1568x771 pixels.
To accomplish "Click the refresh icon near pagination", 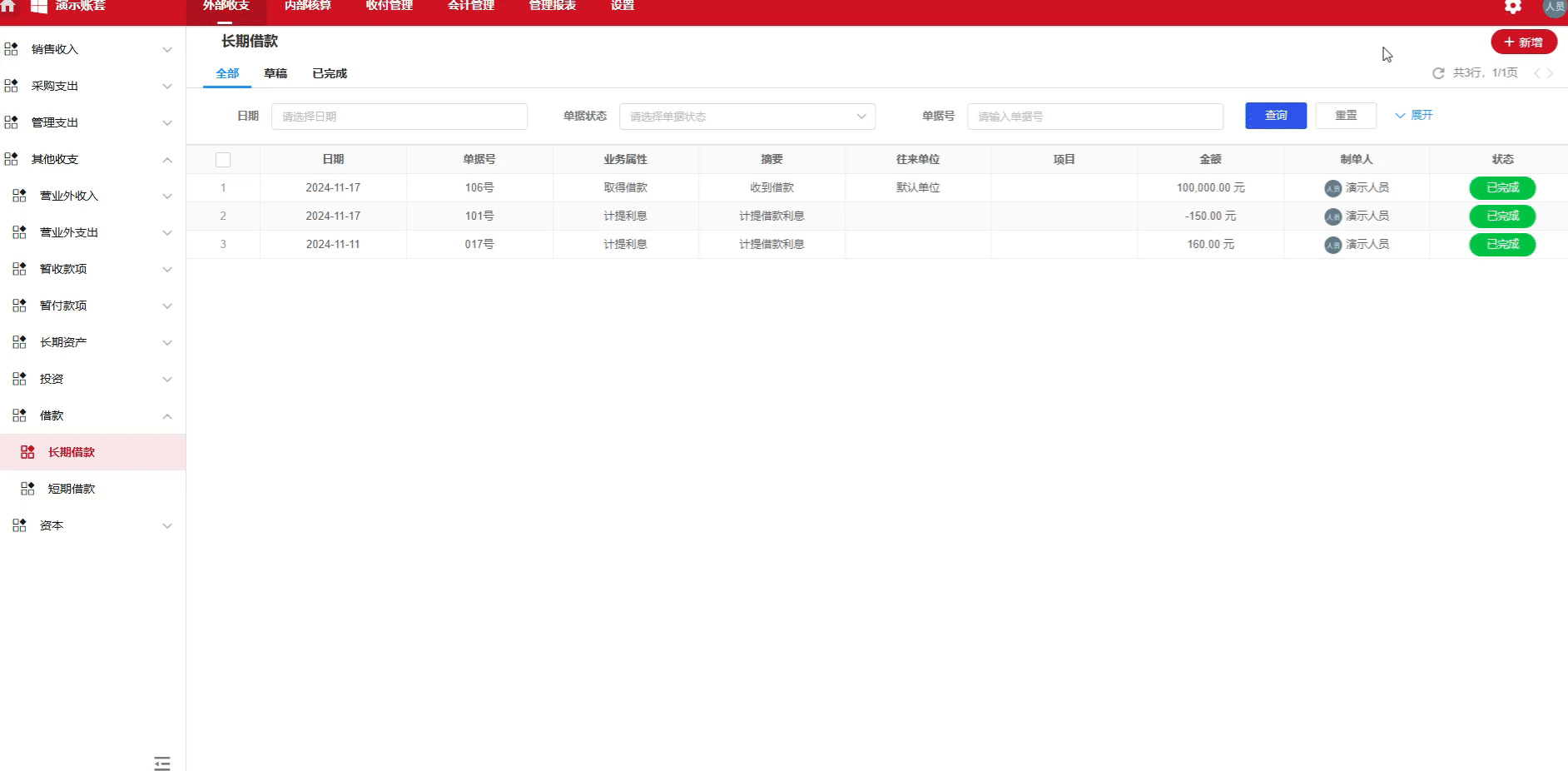I will point(1438,73).
